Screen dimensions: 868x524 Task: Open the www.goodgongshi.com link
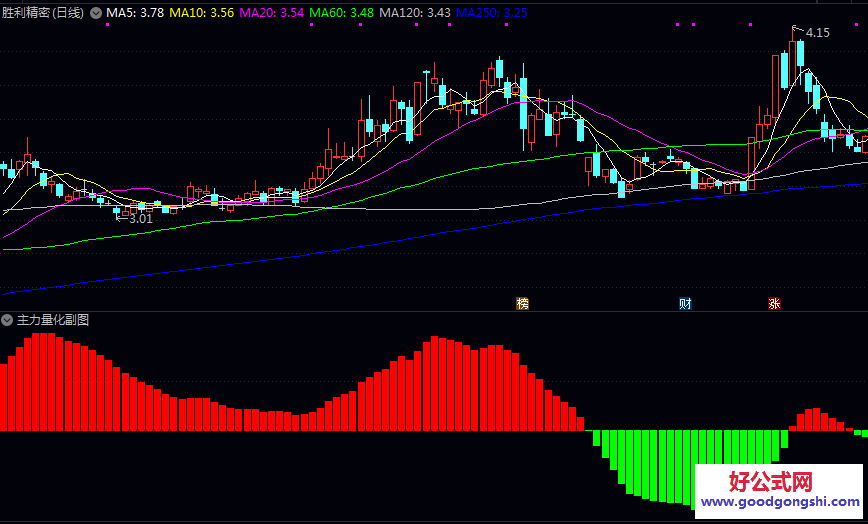tap(781, 502)
